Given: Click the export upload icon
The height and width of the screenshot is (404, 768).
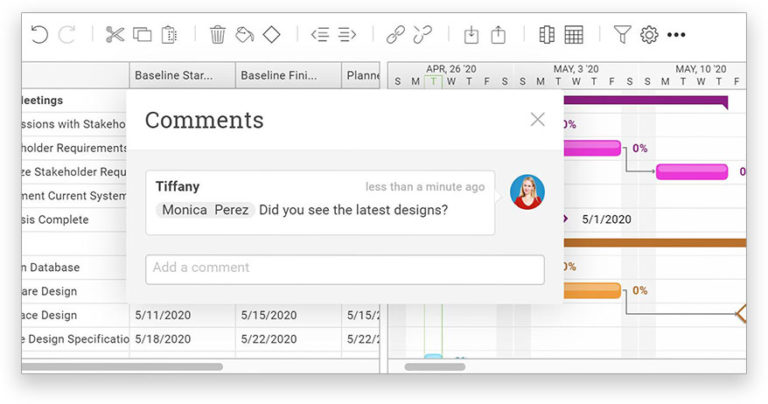Looking at the screenshot, I should point(498,35).
